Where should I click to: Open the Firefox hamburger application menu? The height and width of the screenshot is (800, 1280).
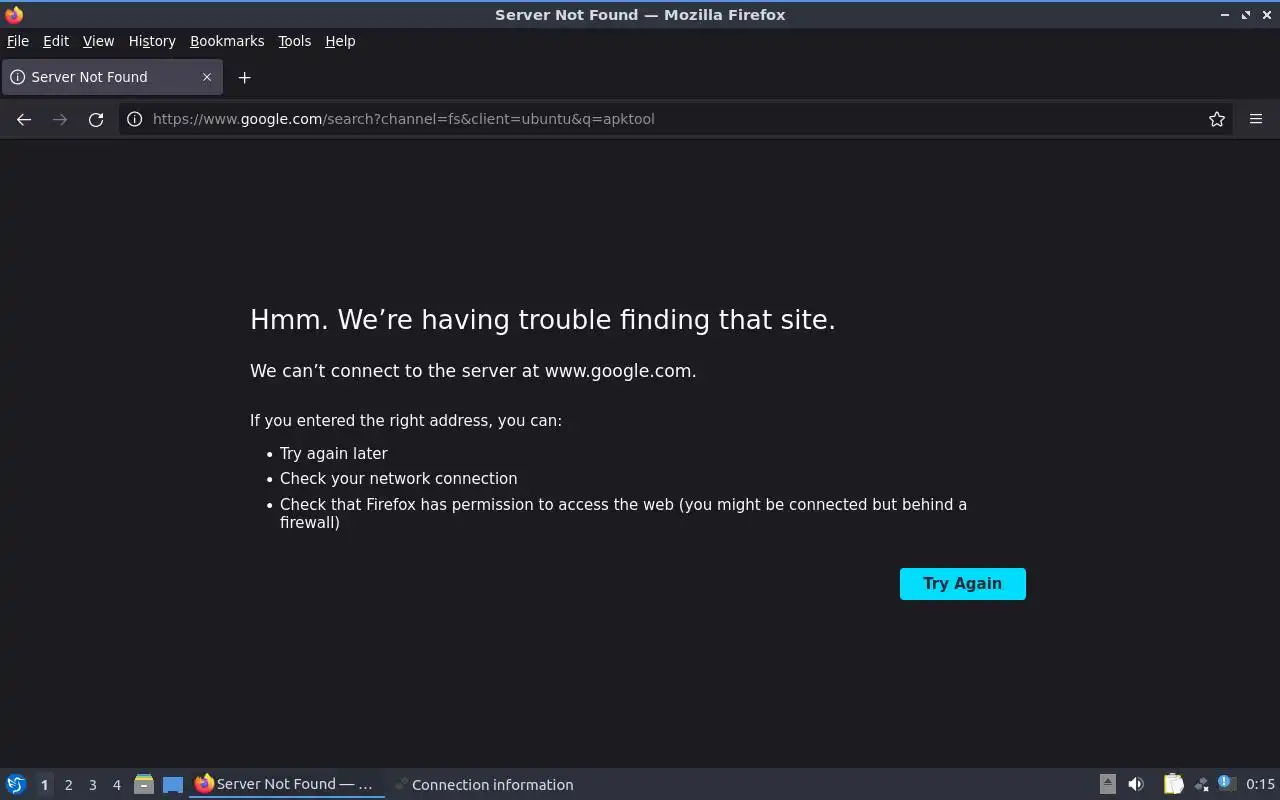point(1256,119)
